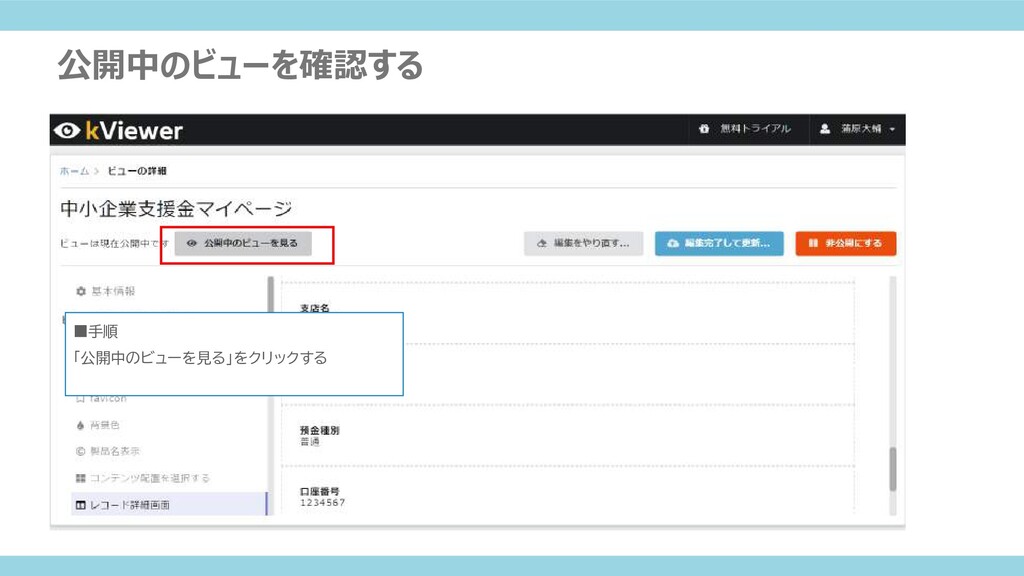The height and width of the screenshot is (576, 1024).
Task: Click the copyright icon beside 製品名表示
Action: click(x=80, y=451)
